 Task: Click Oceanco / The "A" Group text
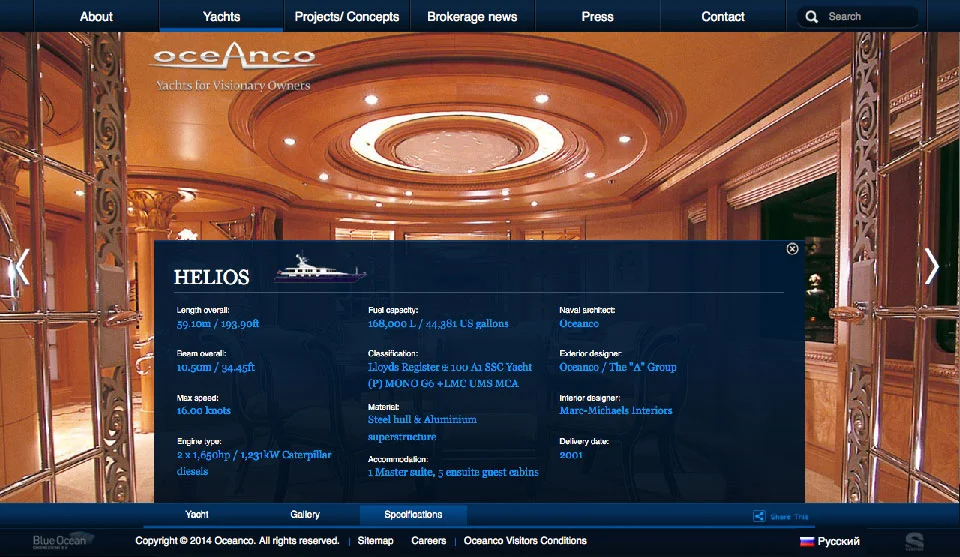618,367
